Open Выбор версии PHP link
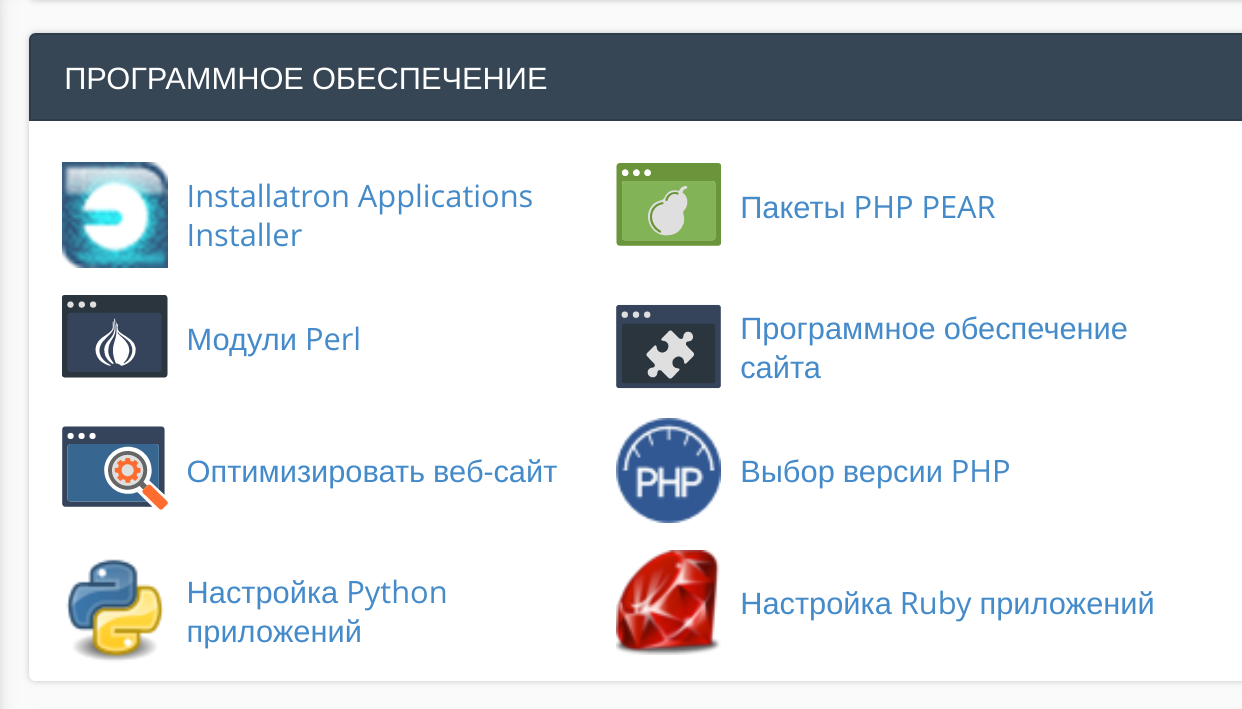This screenshot has height=709, width=1242. pos(875,471)
